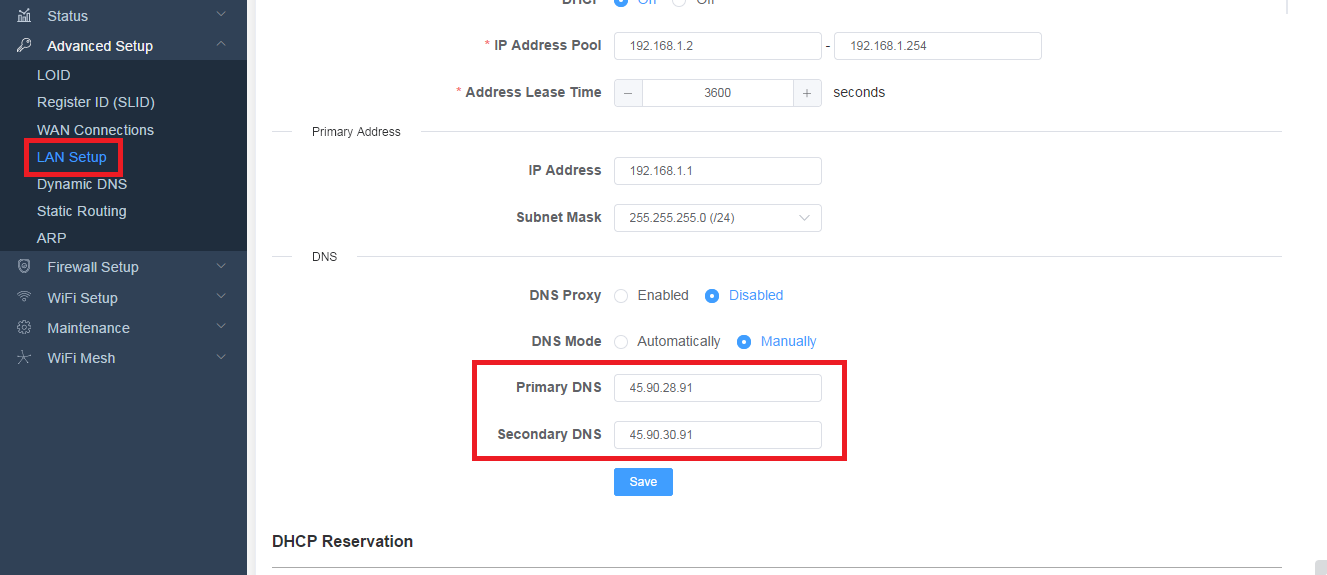1327x575 pixels.
Task: Open Dynamic DNS page
Action: [82, 184]
